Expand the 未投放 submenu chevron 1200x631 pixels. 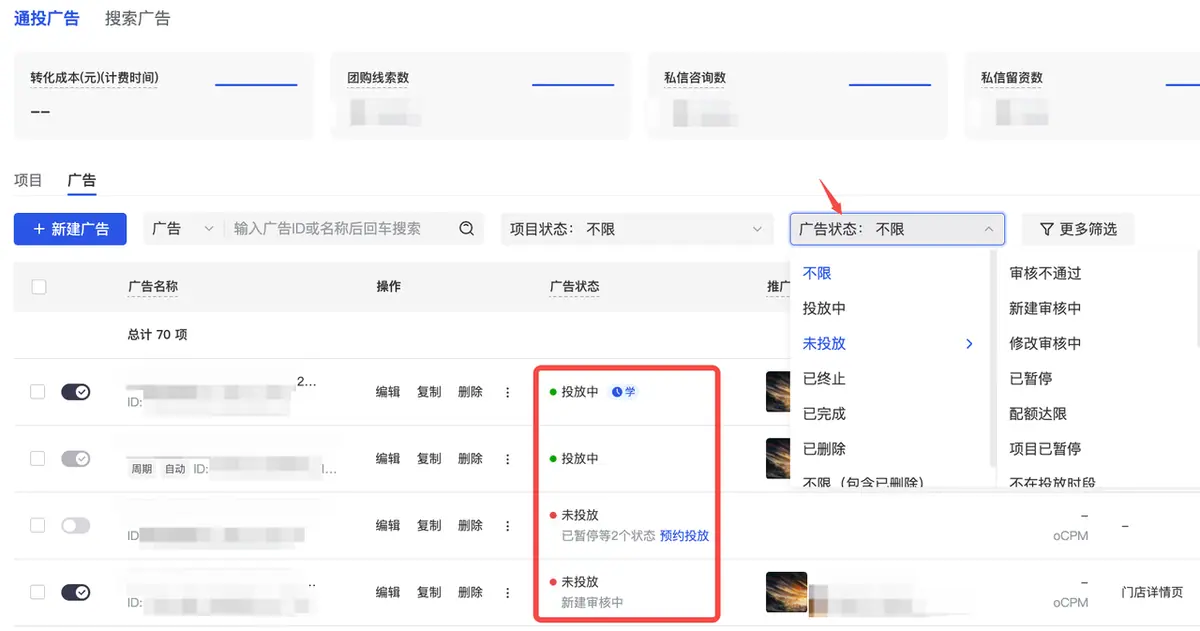point(969,344)
